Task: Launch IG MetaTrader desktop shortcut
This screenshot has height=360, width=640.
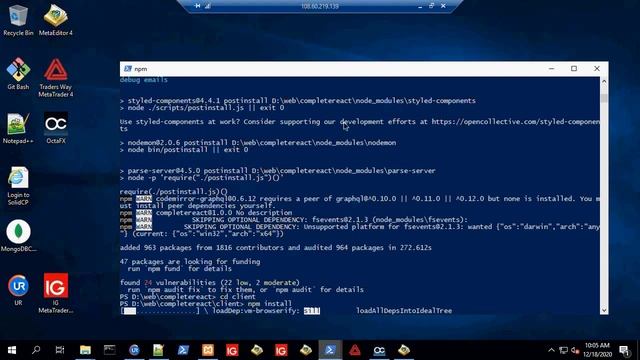Action: [56, 293]
